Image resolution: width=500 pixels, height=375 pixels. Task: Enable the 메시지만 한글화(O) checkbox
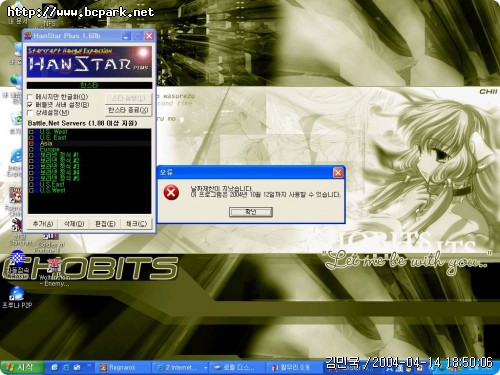point(30,97)
